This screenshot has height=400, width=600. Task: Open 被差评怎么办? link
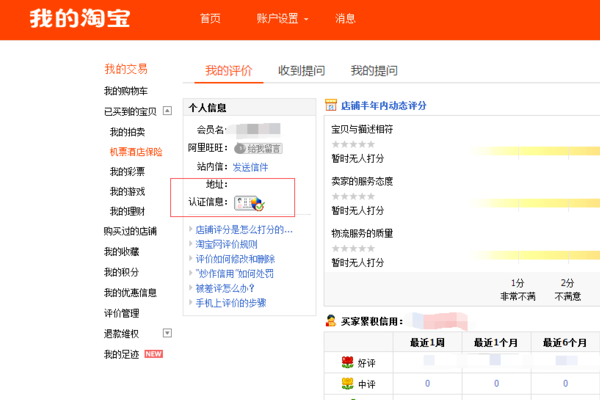pyautogui.click(x=225, y=288)
